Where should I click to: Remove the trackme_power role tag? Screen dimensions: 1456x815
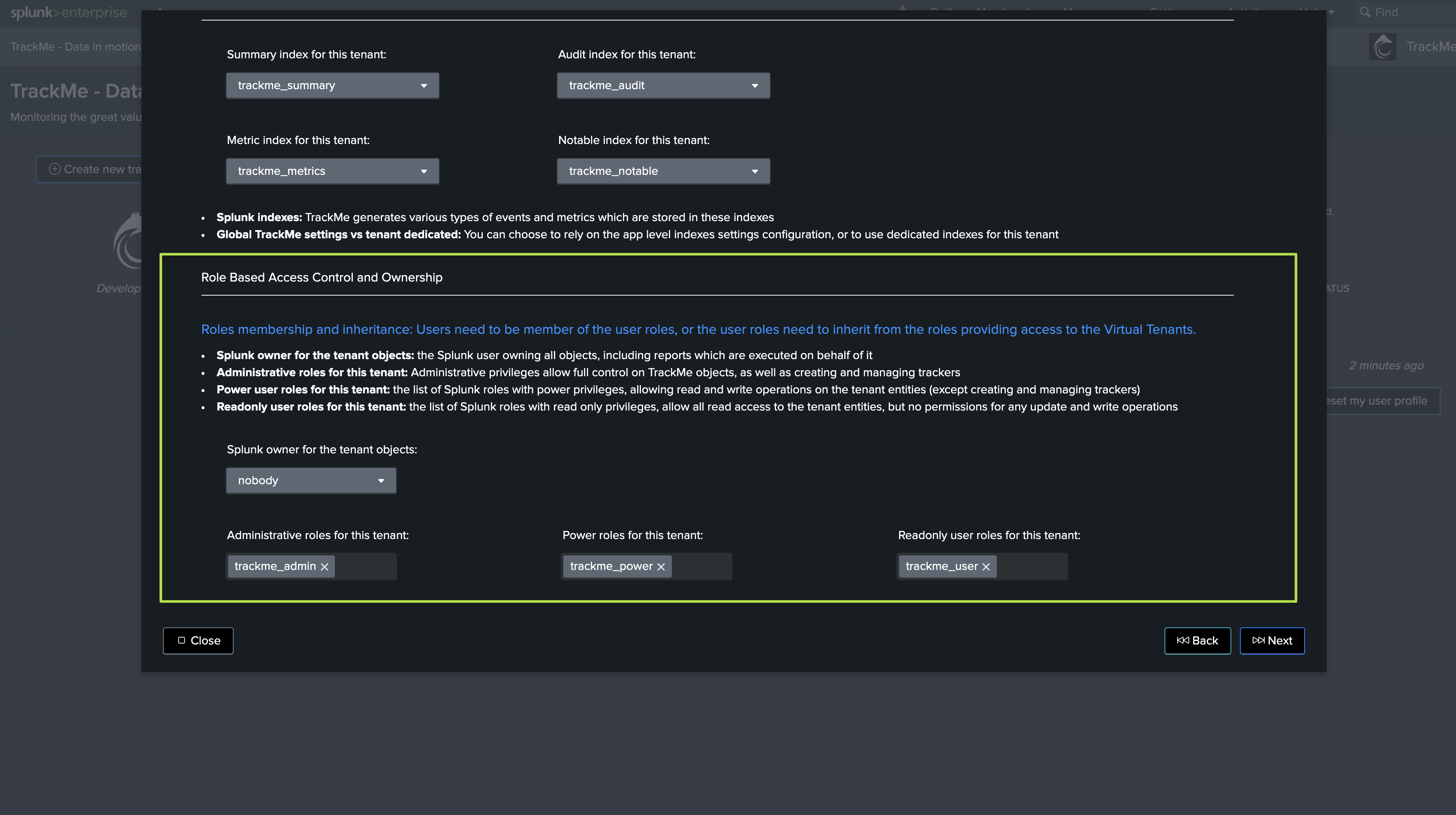click(x=661, y=566)
